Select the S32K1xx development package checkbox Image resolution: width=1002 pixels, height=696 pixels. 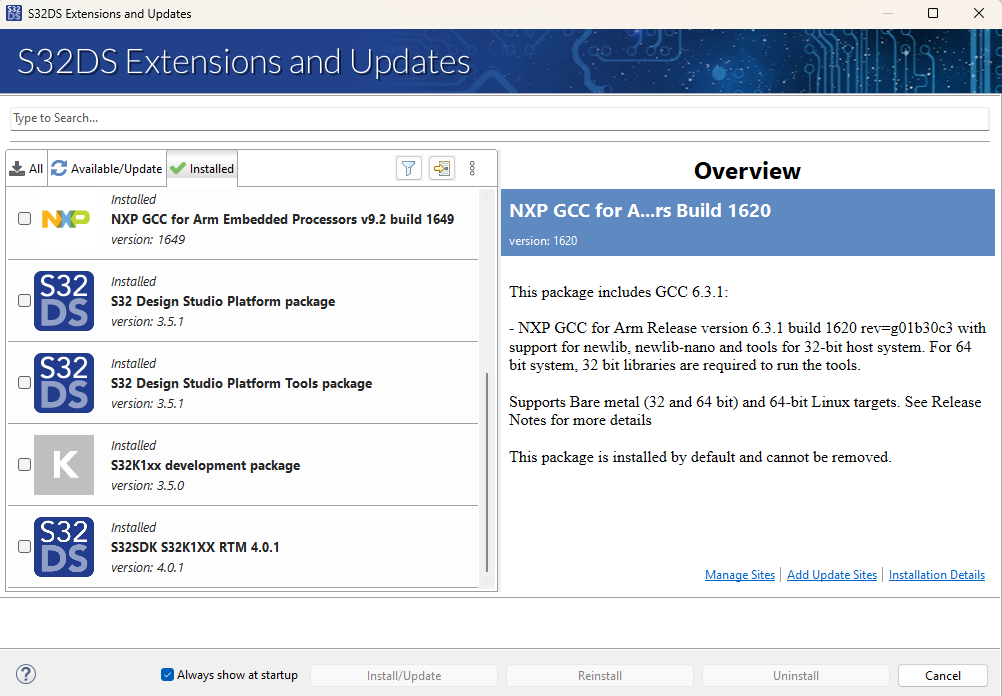pyautogui.click(x=24, y=464)
